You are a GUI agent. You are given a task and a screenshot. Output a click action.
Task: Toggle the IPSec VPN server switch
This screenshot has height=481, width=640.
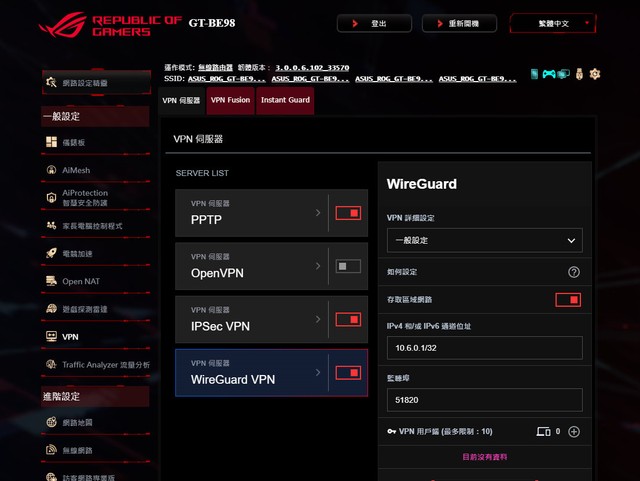[x=348, y=319]
